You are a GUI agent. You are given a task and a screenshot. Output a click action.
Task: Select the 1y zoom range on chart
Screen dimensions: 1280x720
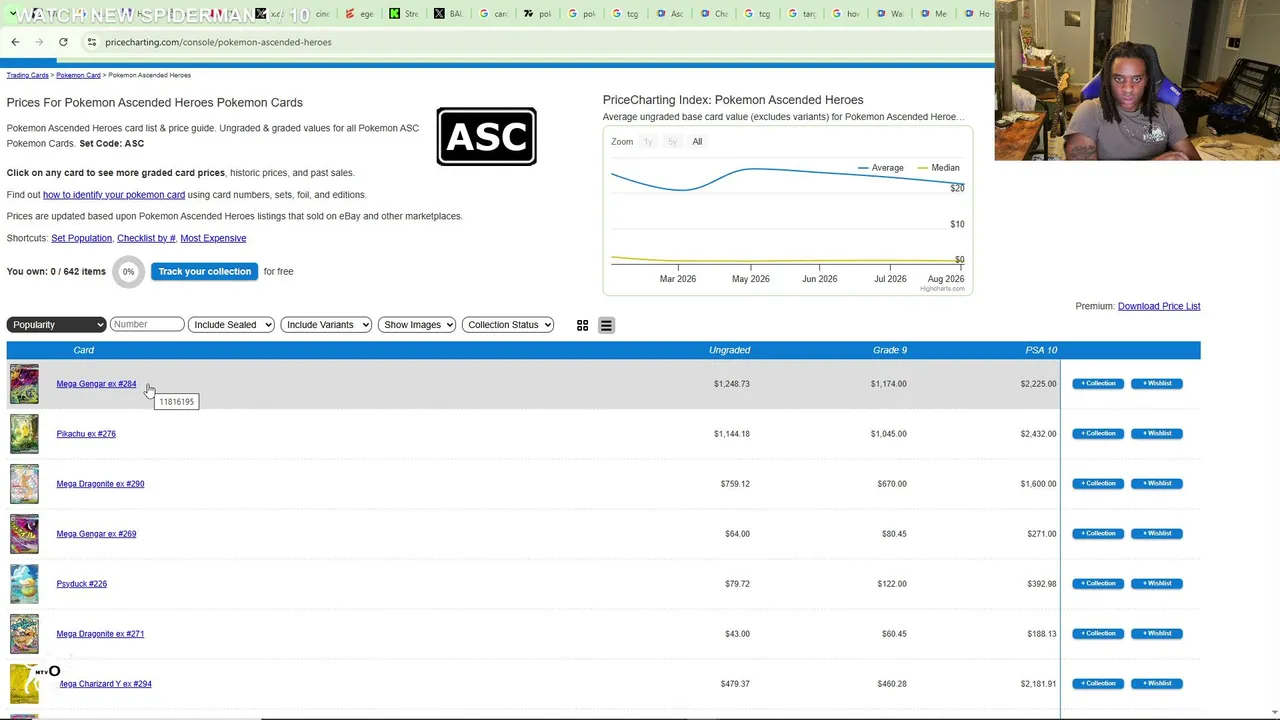pyautogui.click(x=648, y=142)
